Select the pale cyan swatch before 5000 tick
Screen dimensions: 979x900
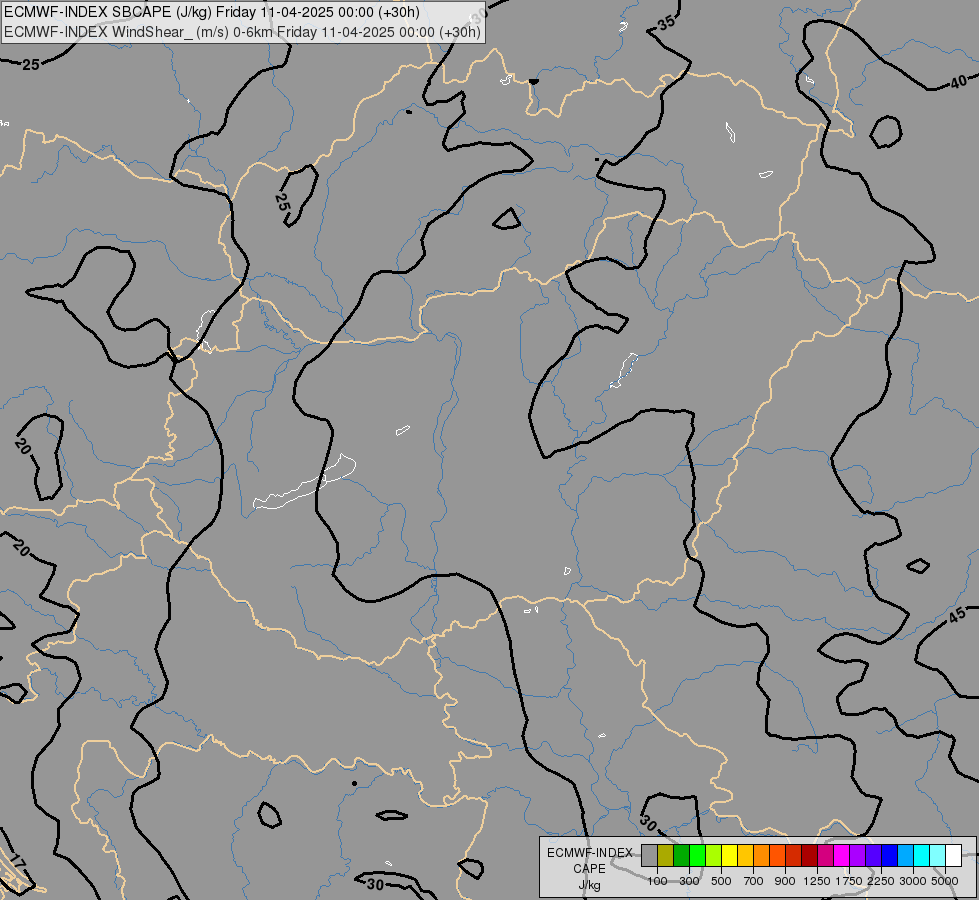coord(937,856)
